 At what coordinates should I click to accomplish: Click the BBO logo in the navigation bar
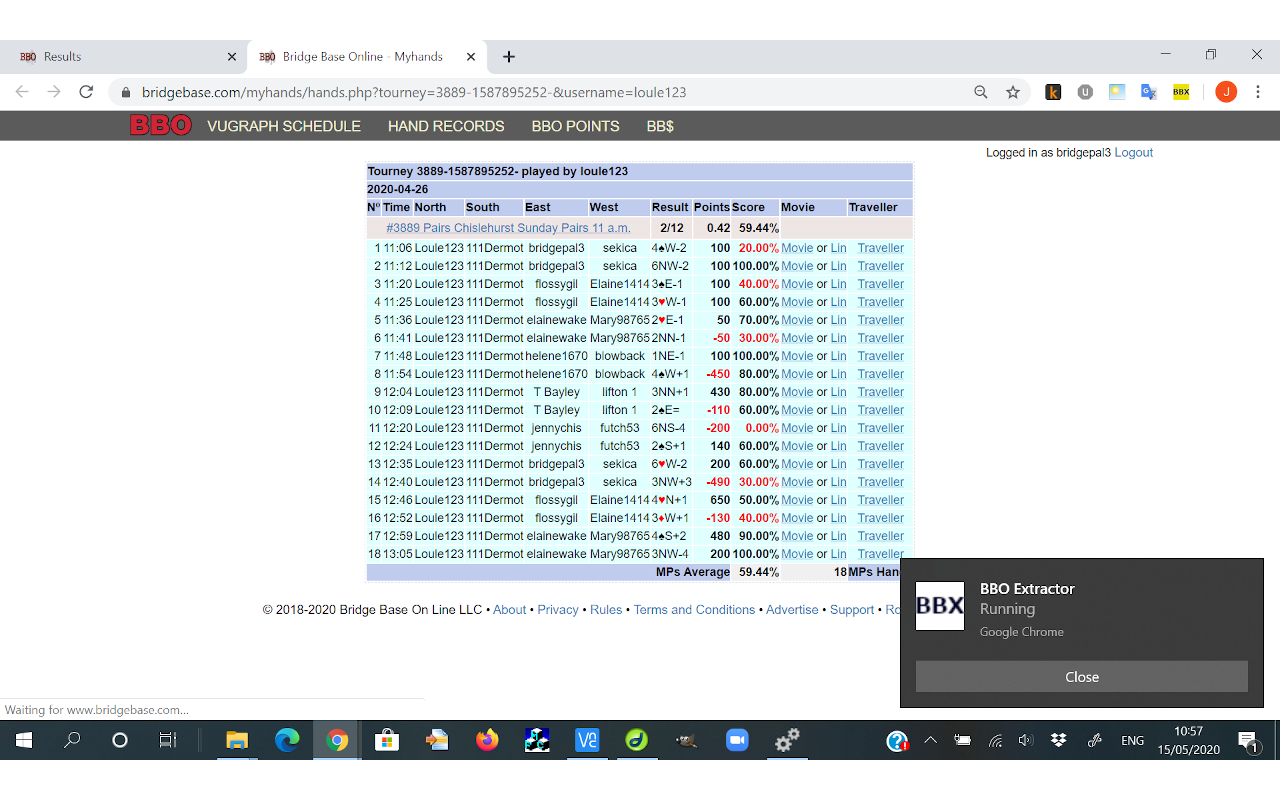click(161, 126)
